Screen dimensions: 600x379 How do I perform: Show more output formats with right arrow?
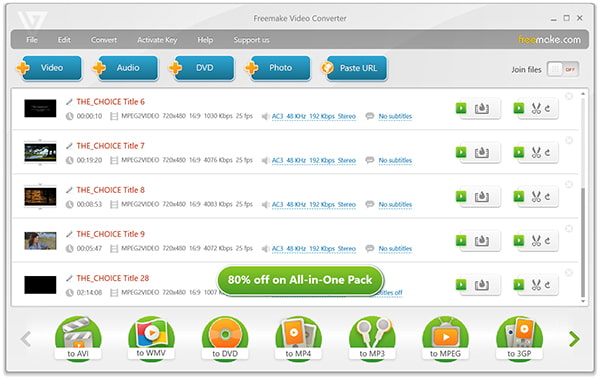point(574,339)
